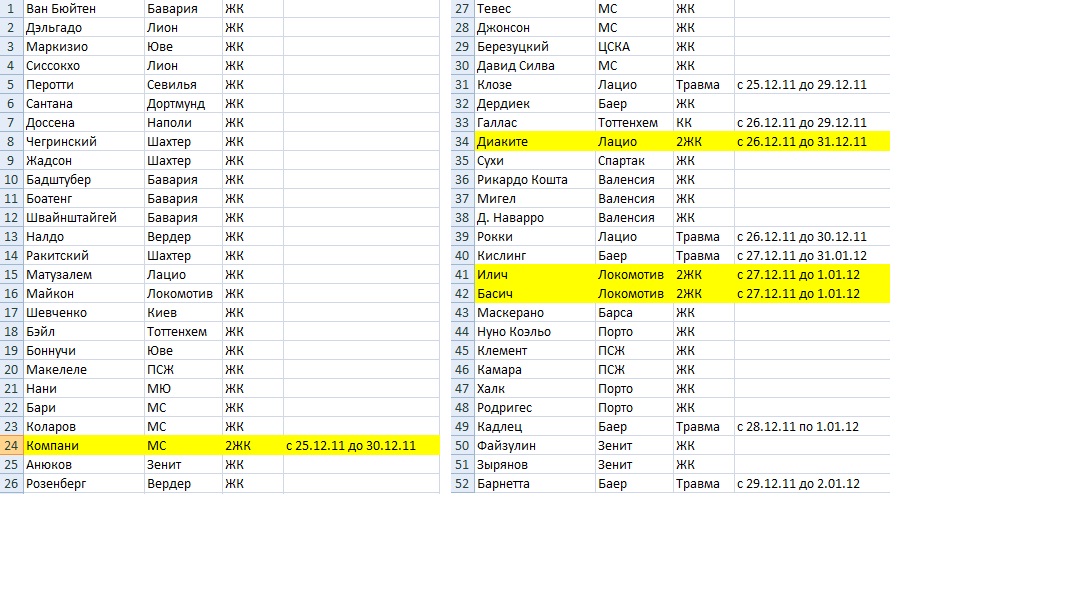Image resolution: width=1076 pixels, height=594 pixels.
Task: Click the Макелеле cell
Action: tap(84, 369)
